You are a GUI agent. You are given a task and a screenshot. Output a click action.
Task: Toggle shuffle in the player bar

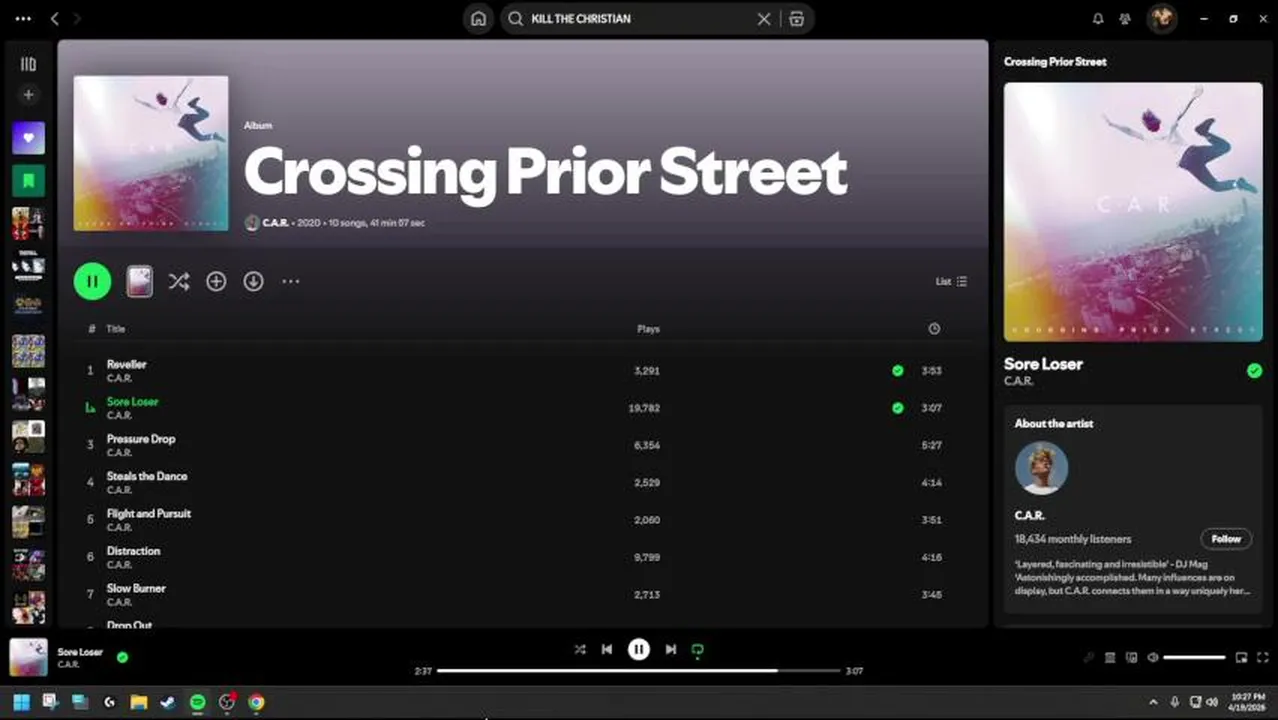tap(580, 649)
